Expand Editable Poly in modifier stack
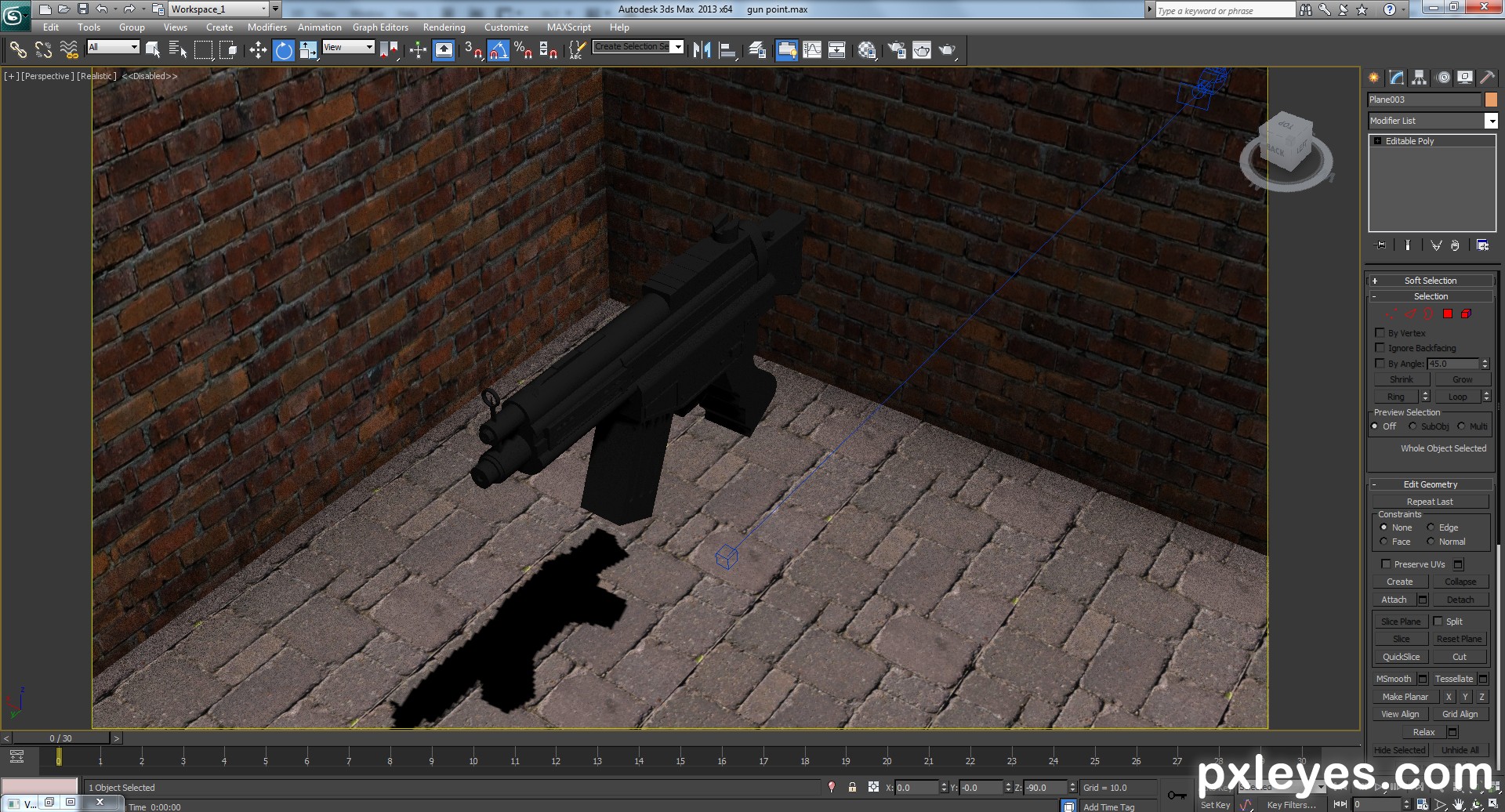The image size is (1505, 812). [1377, 141]
